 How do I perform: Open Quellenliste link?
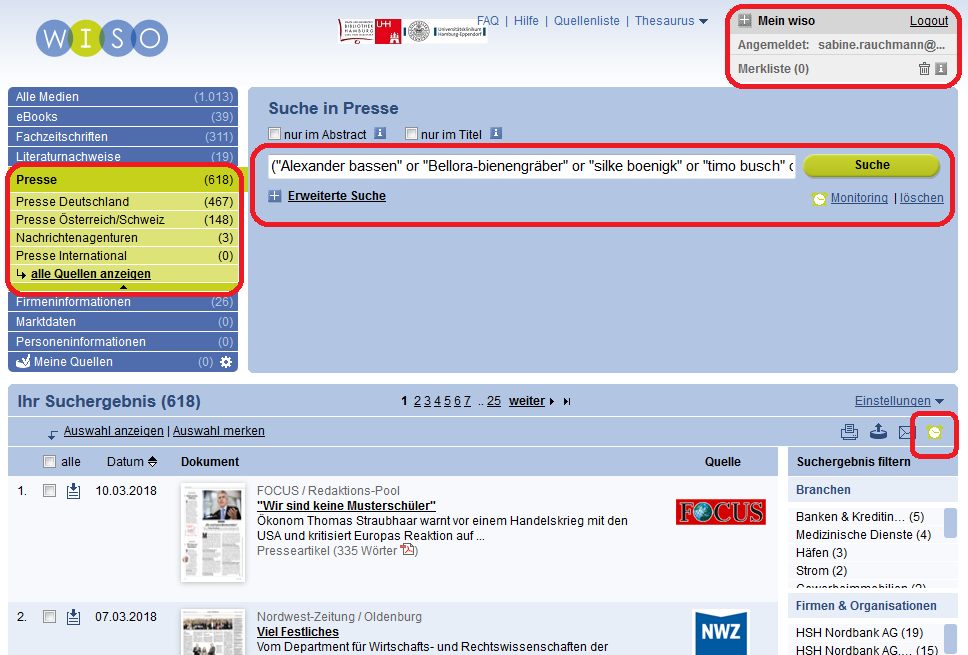coord(586,21)
